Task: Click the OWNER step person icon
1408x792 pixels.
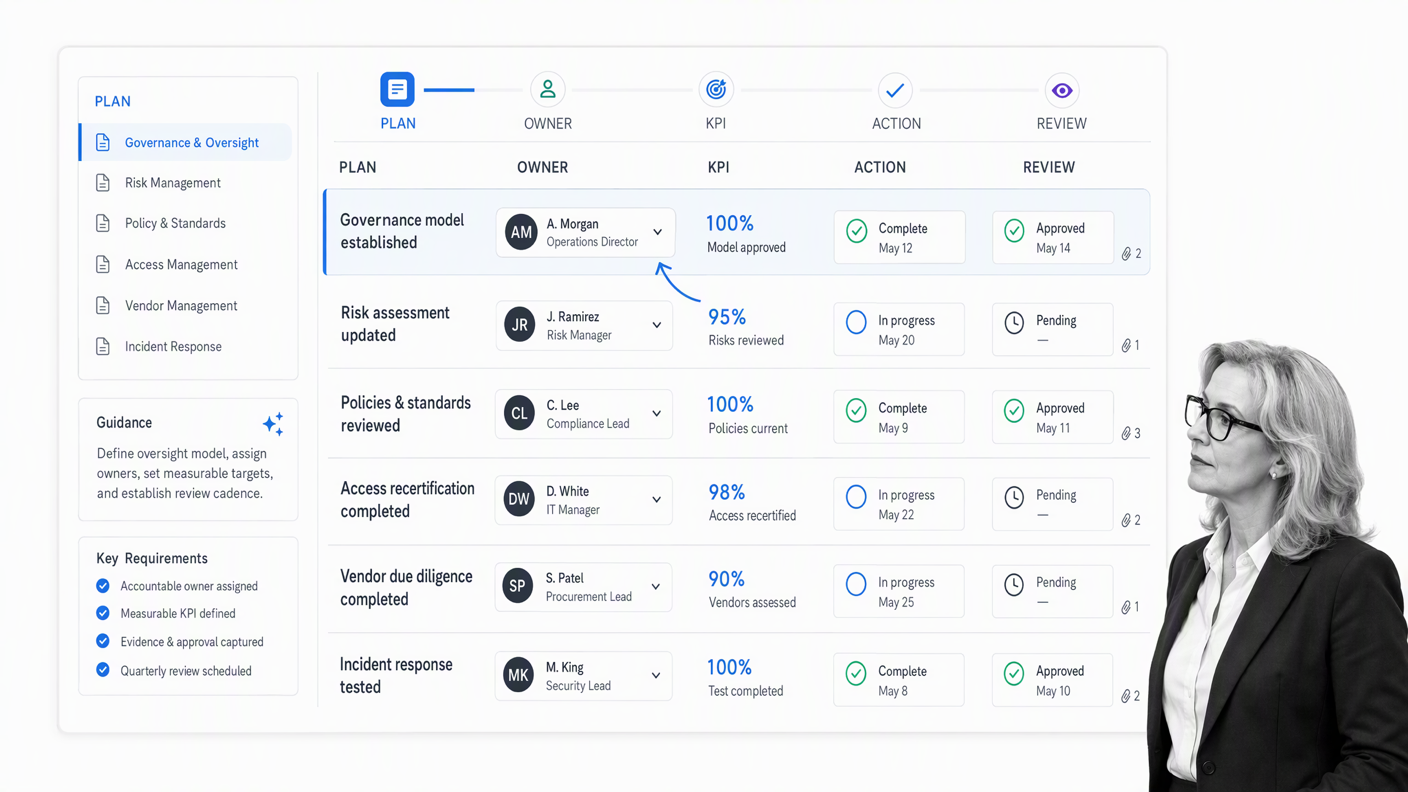Action: (547, 90)
